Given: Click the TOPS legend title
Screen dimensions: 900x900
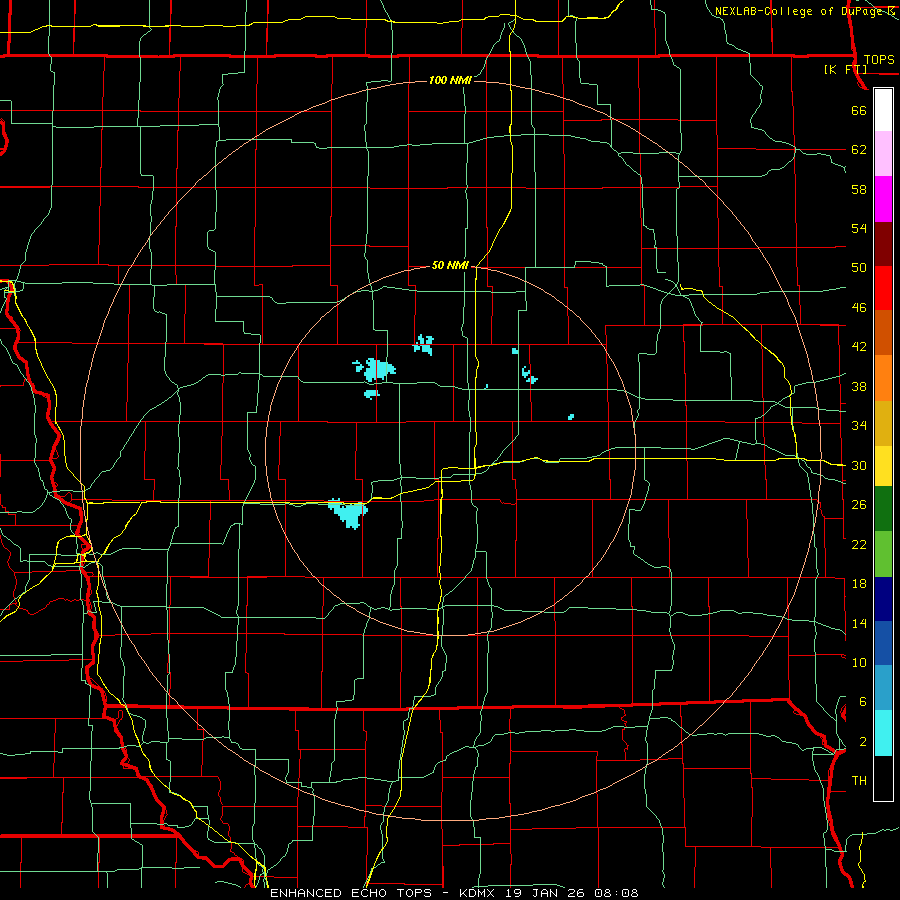Looking at the screenshot, I should pyautogui.click(x=879, y=60).
